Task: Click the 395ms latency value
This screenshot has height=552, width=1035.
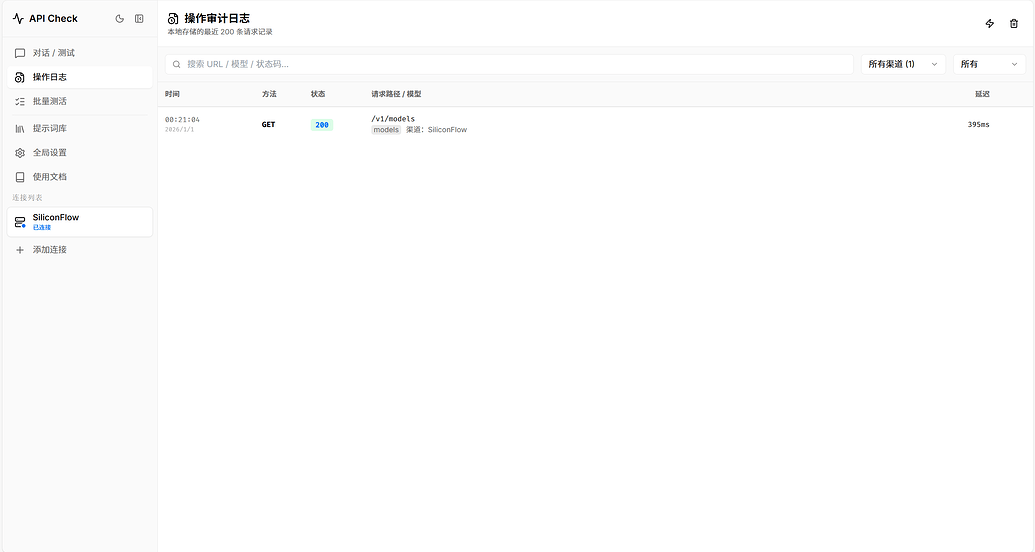Action: (978, 125)
